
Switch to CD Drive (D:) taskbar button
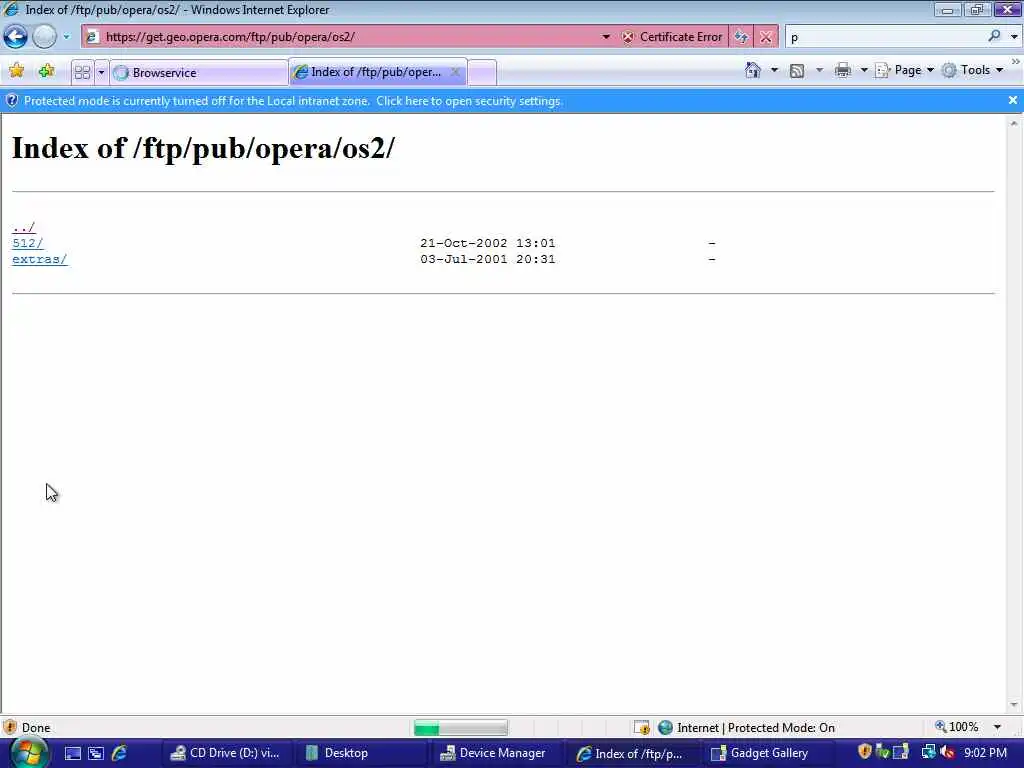pyautogui.click(x=225, y=753)
